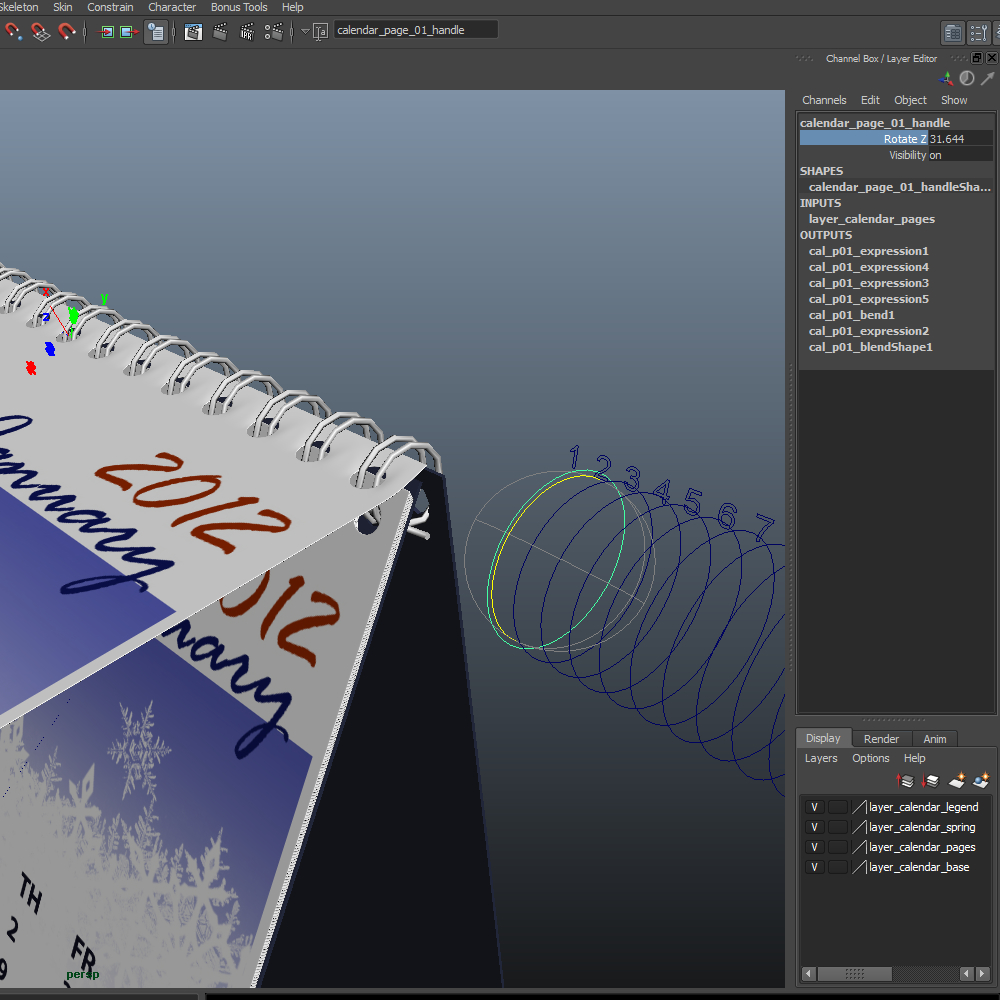Click the Render Current Frame clapboard icon
This screenshot has height=1000, width=1000.
click(x=221, y=31)
